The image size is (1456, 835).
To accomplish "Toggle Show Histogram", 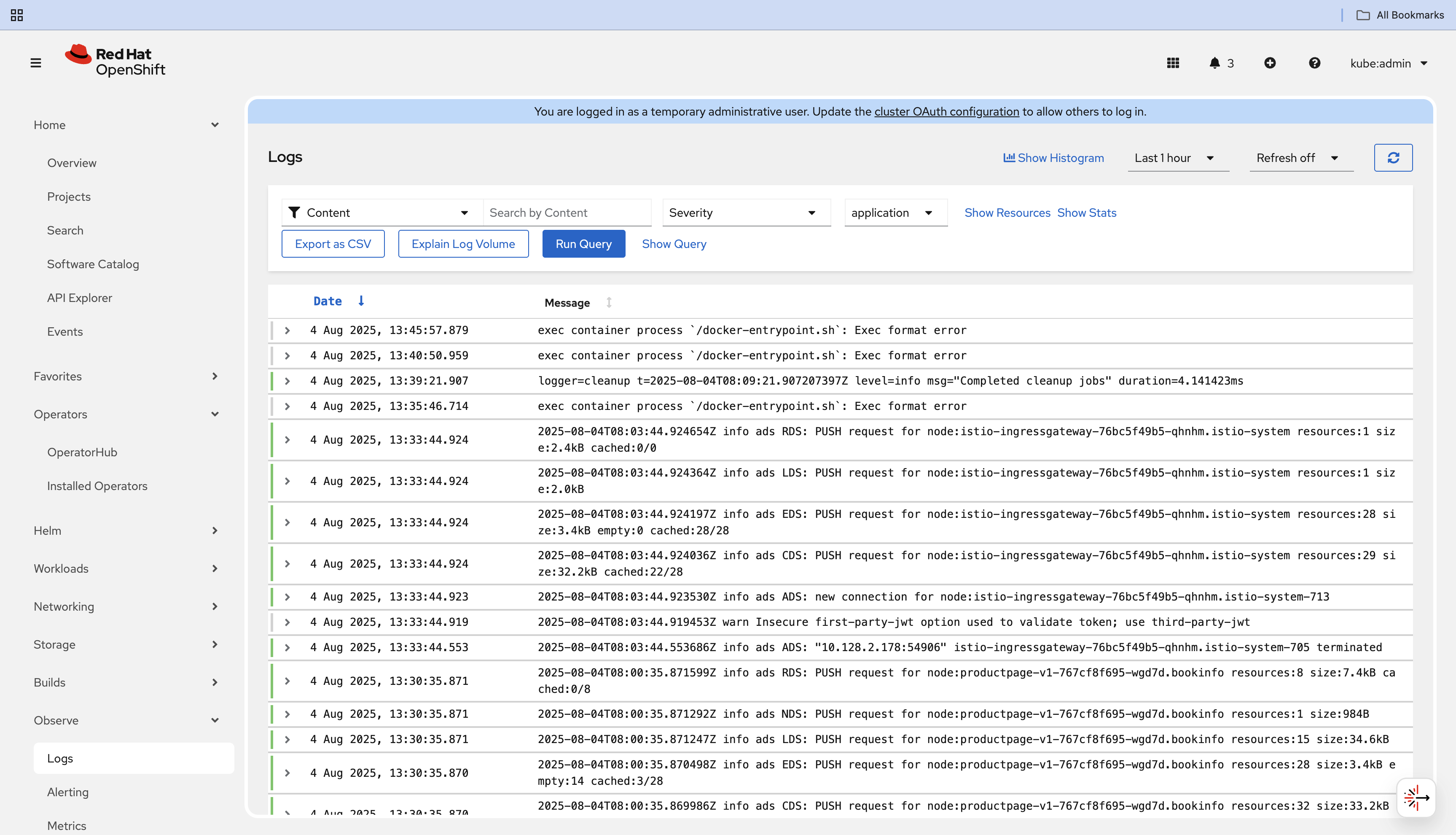I will [1053, 158].
